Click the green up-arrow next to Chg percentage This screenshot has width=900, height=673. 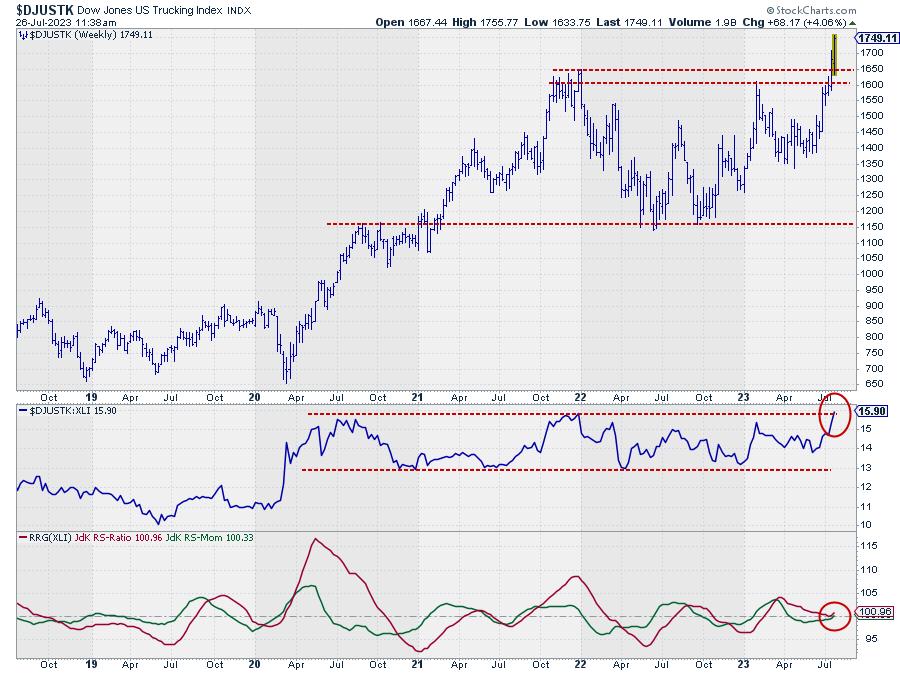pyautogui.click(x=851, y=22)
